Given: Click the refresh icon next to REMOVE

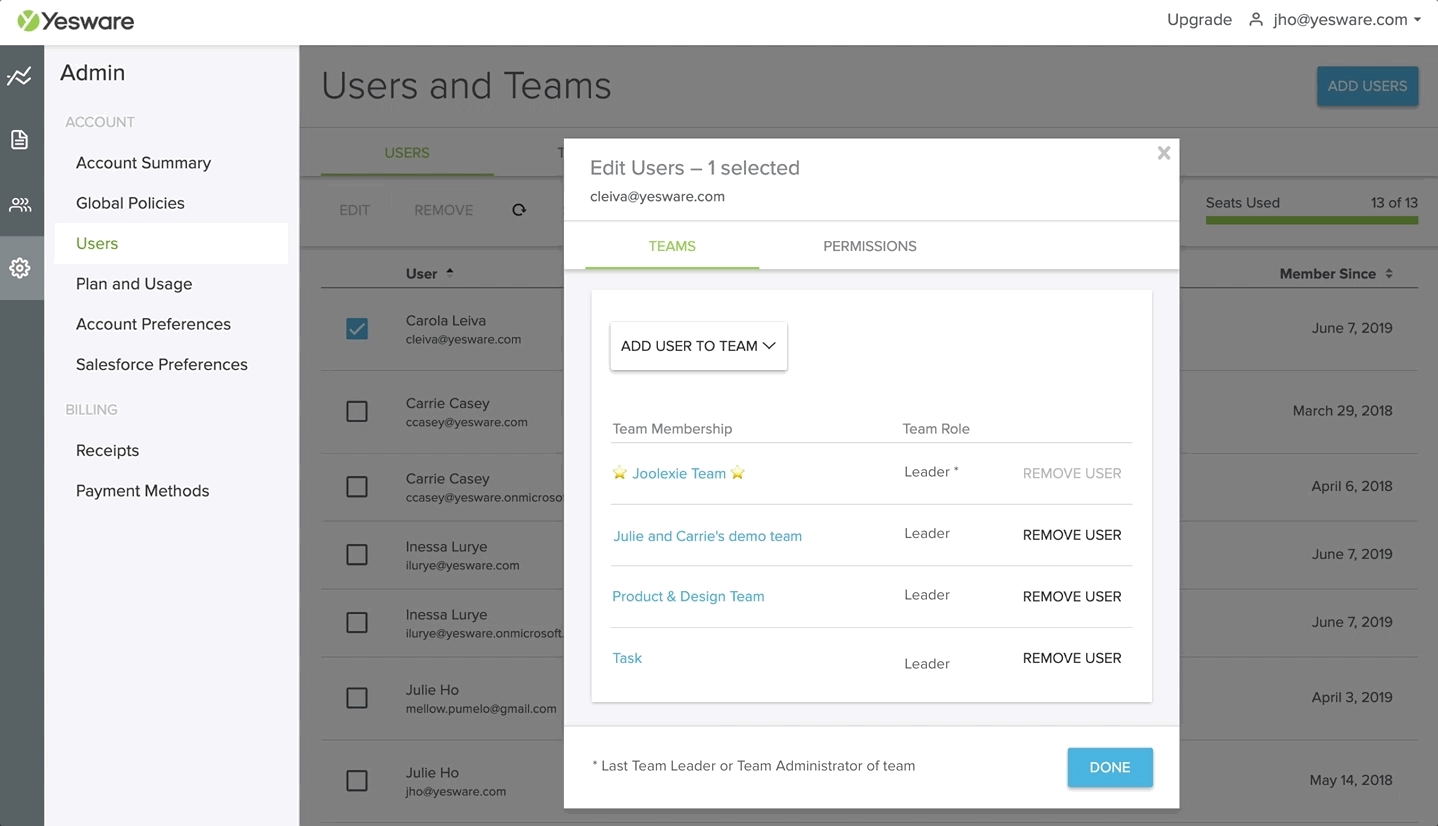Looking at the screenshot, I should (519, 210).
